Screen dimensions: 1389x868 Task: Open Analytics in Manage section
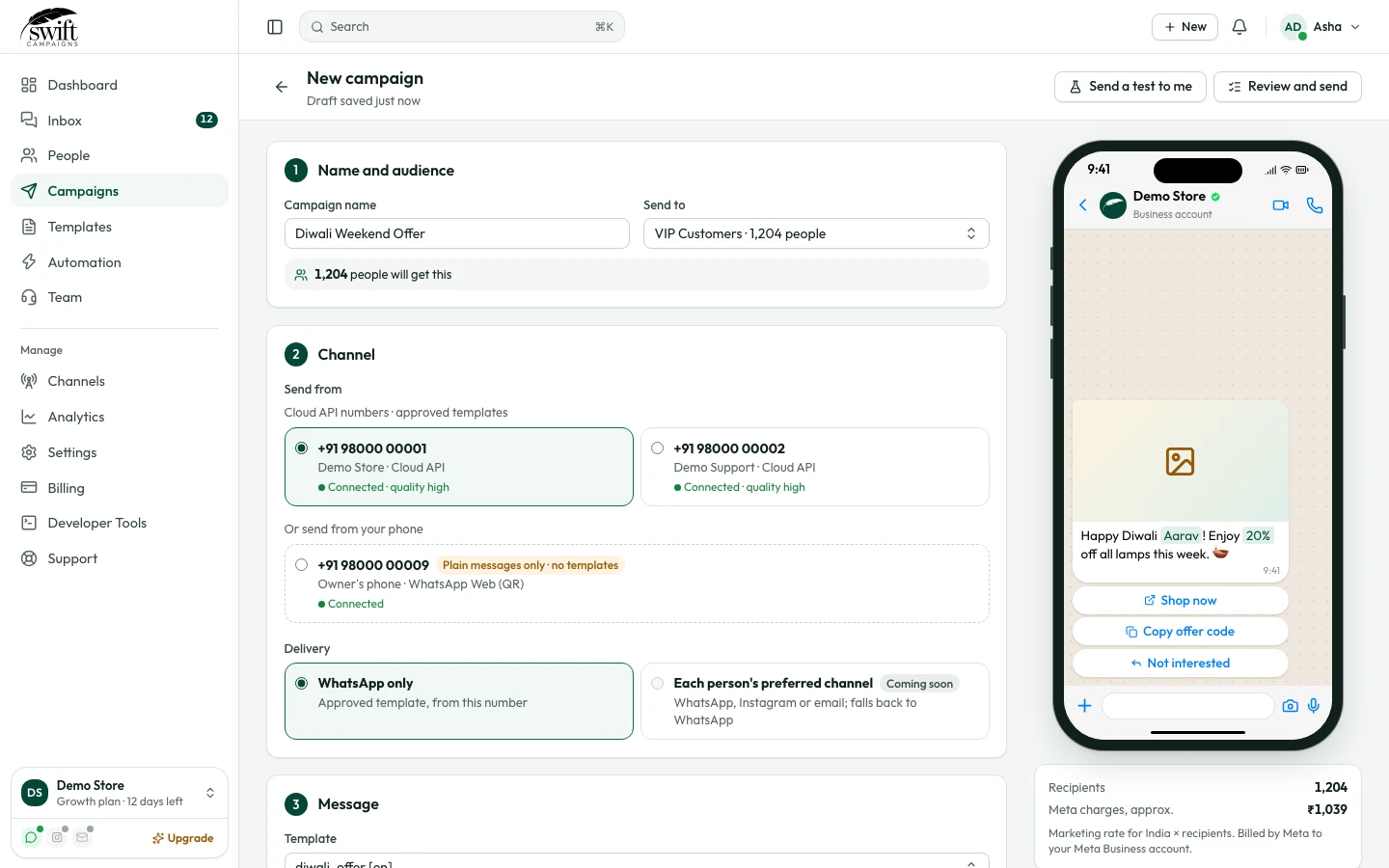point(120,417)
